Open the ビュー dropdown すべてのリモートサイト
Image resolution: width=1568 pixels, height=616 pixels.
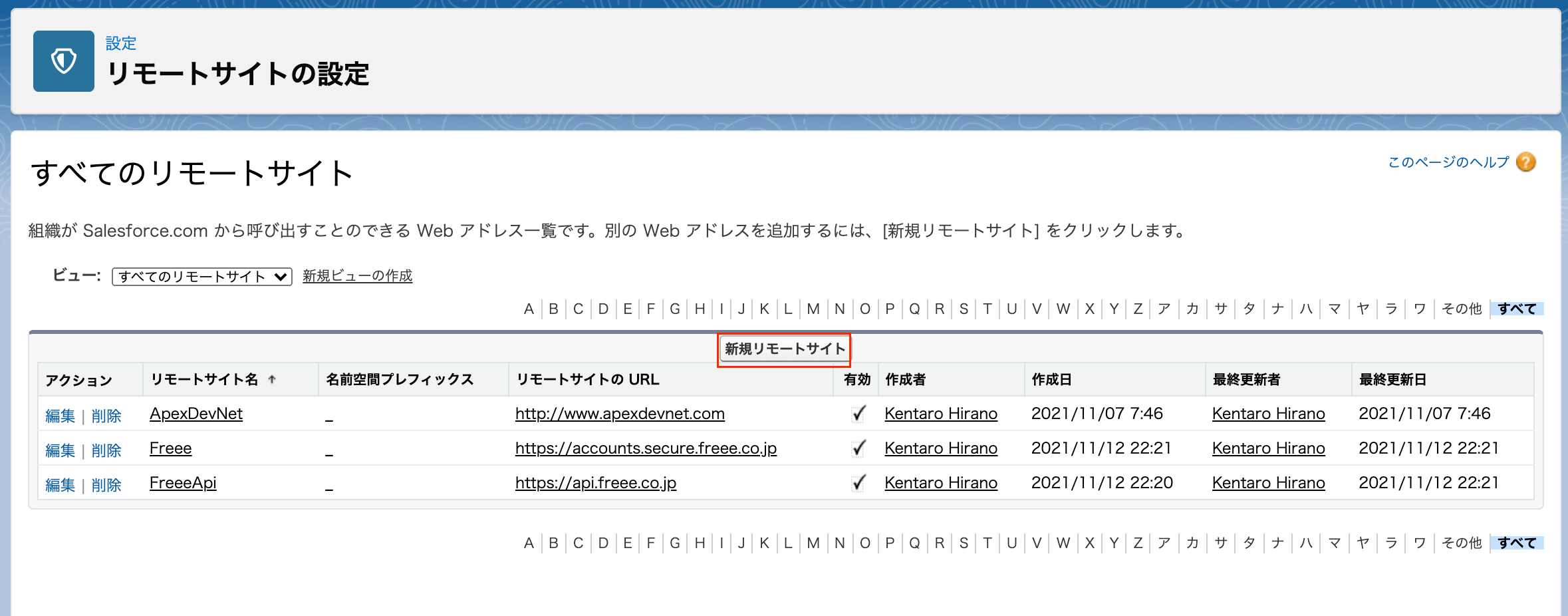[x=202, y=277]
